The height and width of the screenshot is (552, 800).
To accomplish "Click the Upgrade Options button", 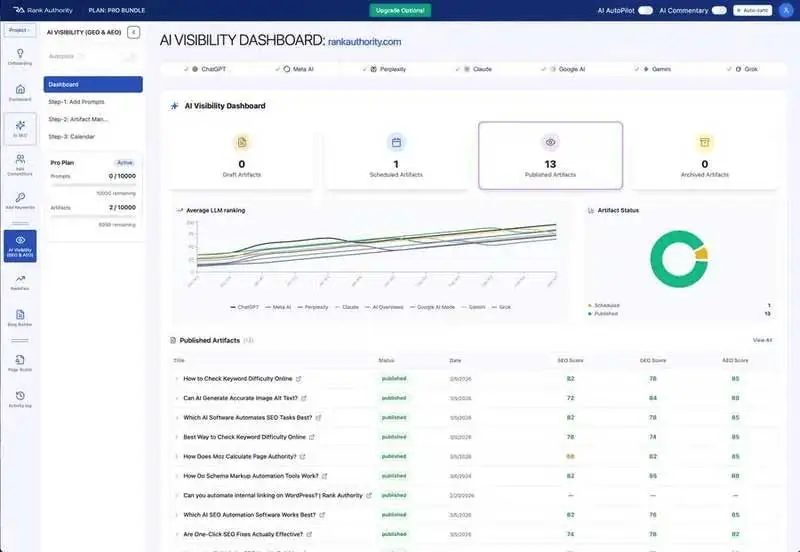I will [400, 10].
